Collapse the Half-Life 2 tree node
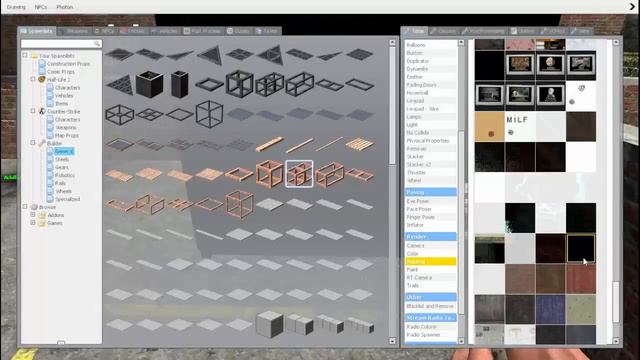 click(x=33, y=79)
